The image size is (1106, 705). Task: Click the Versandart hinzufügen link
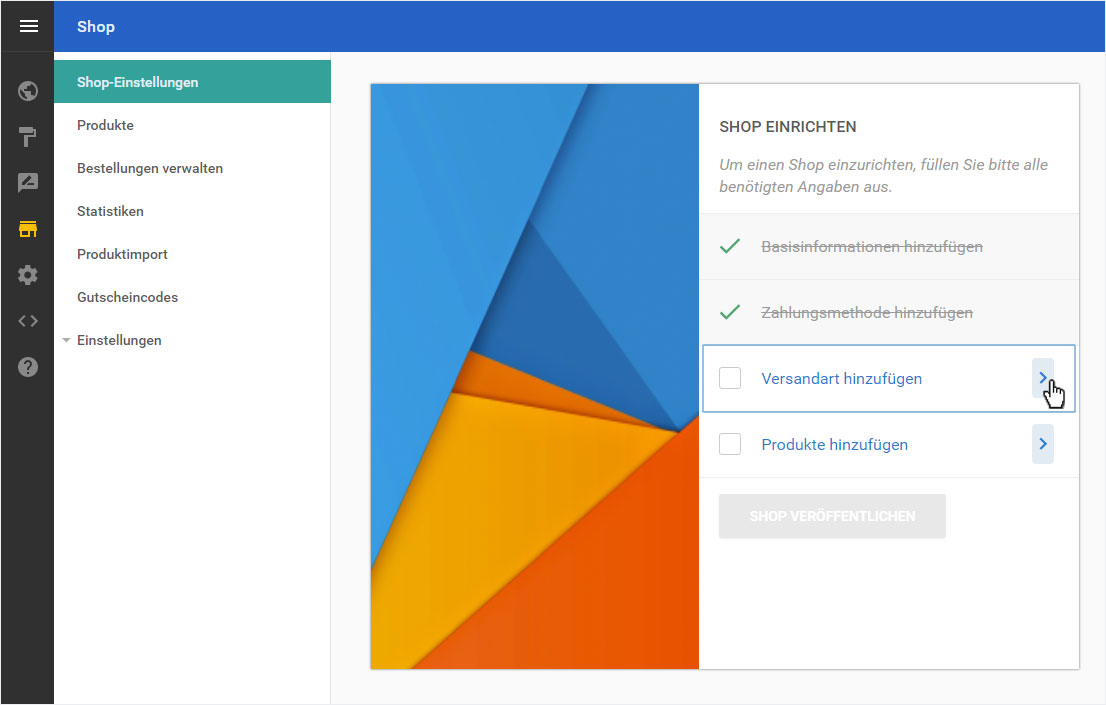[x=841, y=378]
